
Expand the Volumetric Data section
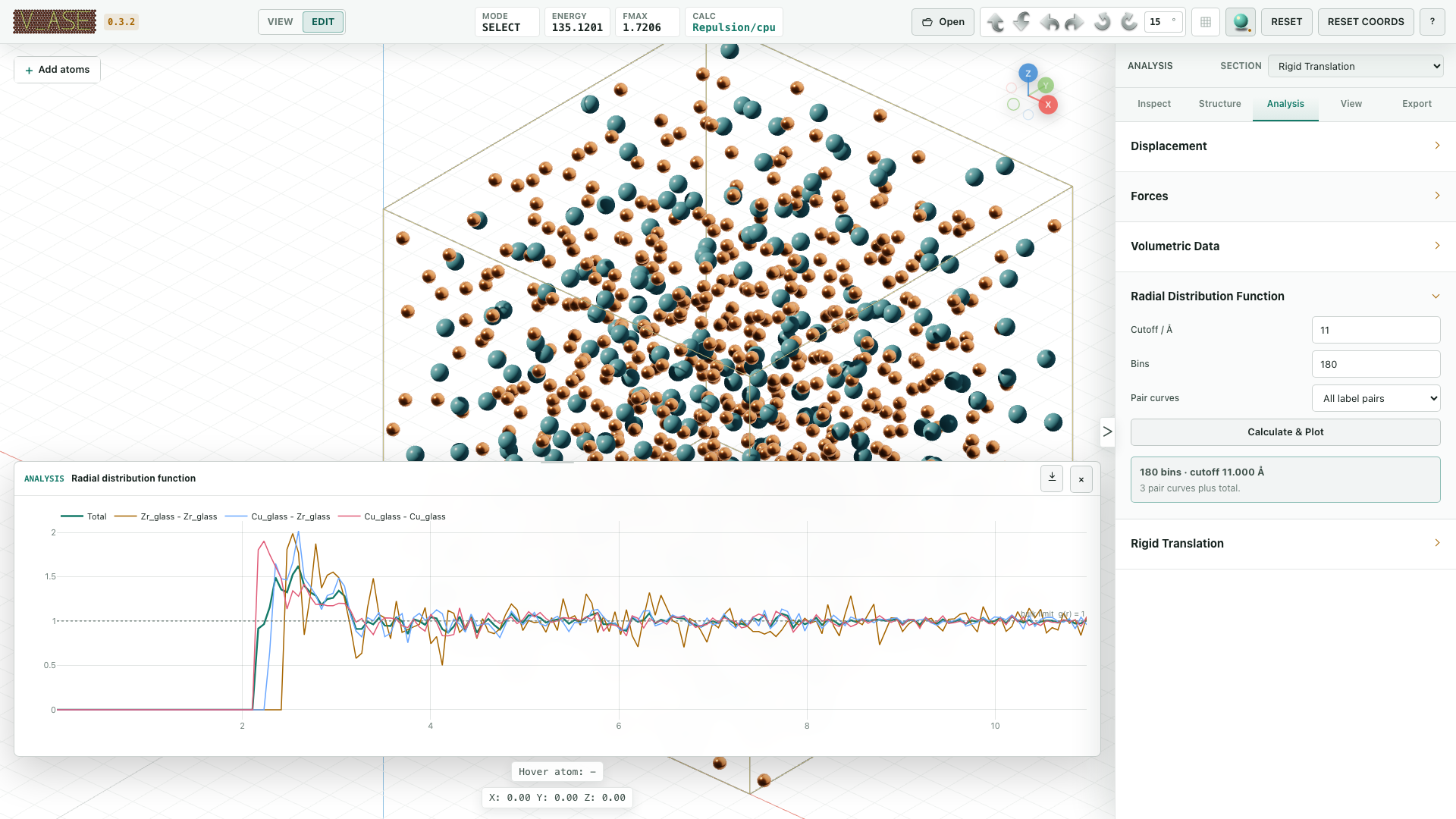[1285, 246]
